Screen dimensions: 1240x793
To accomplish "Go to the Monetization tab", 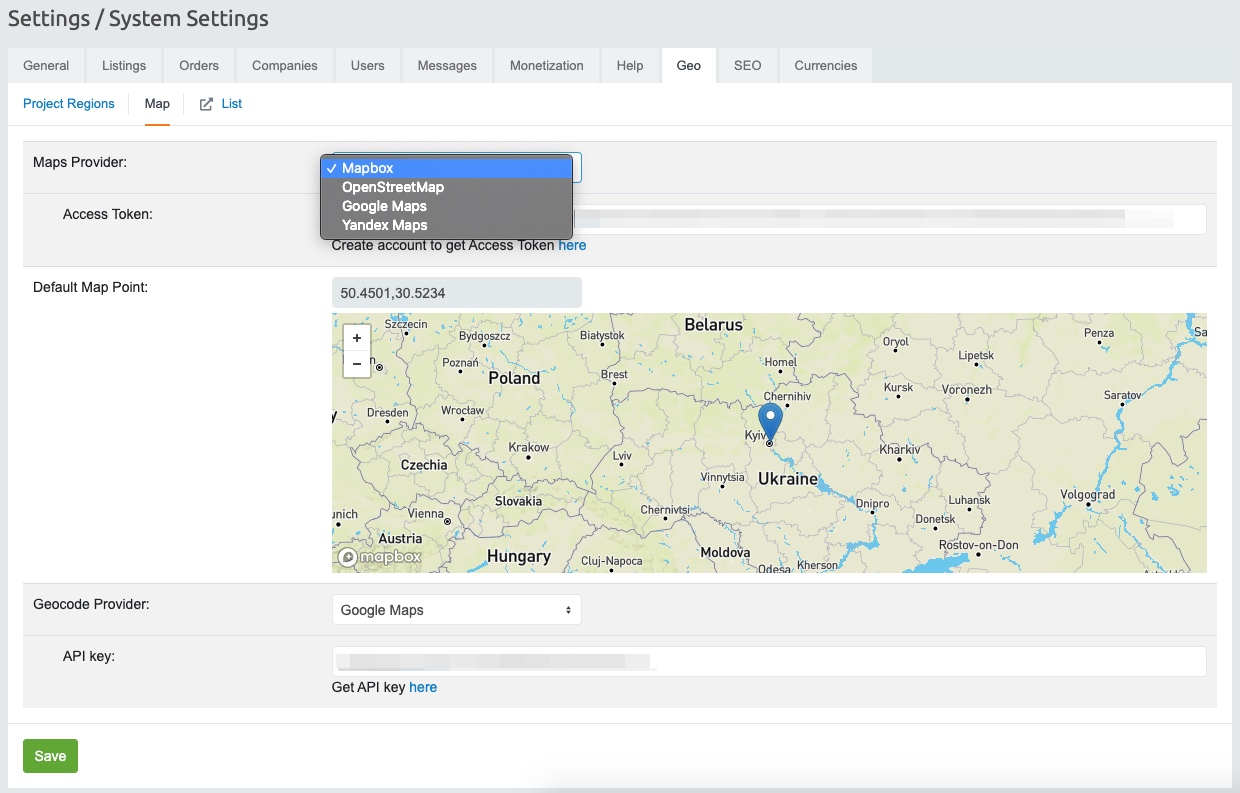I will [x=547, y=66].
